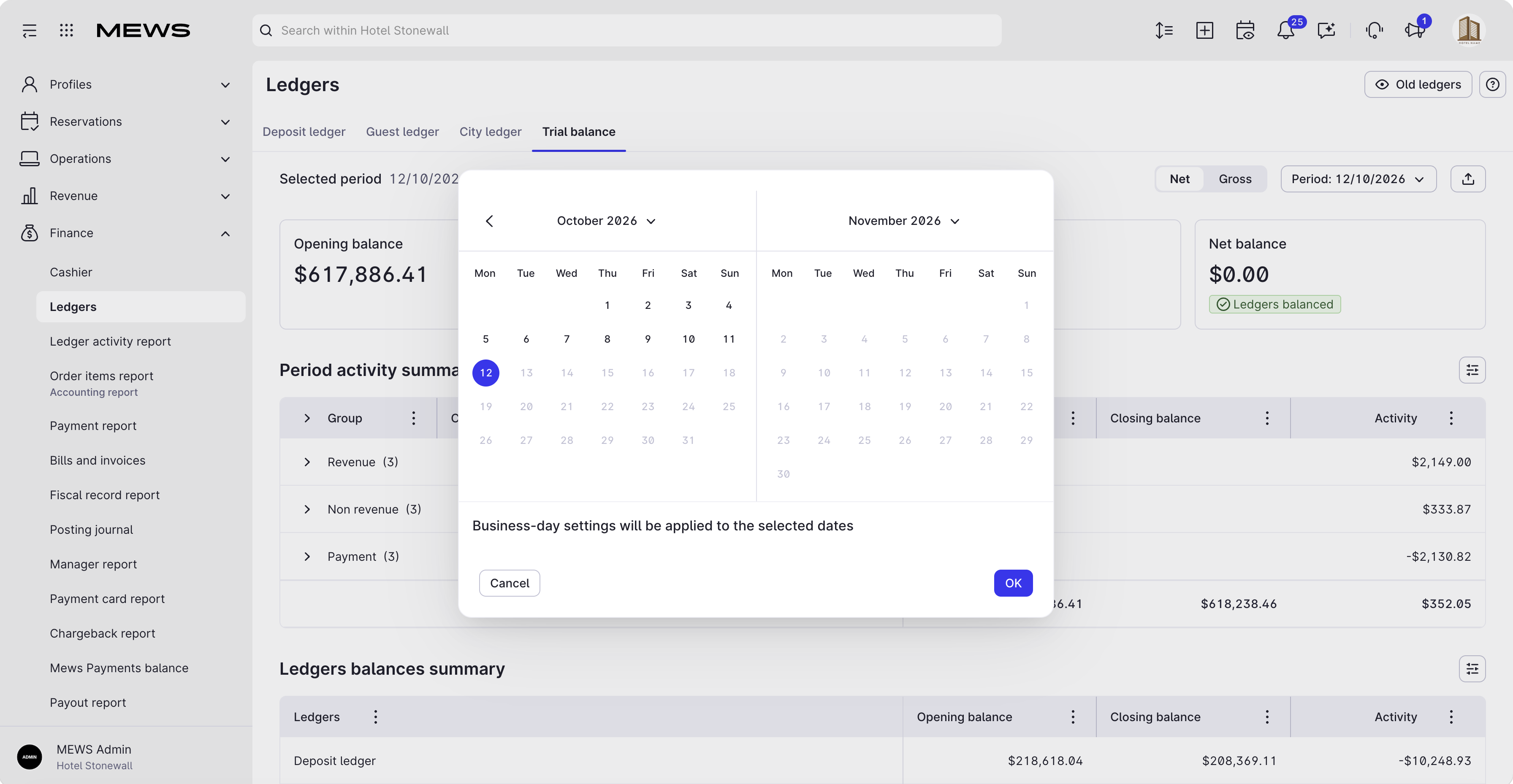
Task: Open Posting journal in sidebar
Action: pos(92,530)
